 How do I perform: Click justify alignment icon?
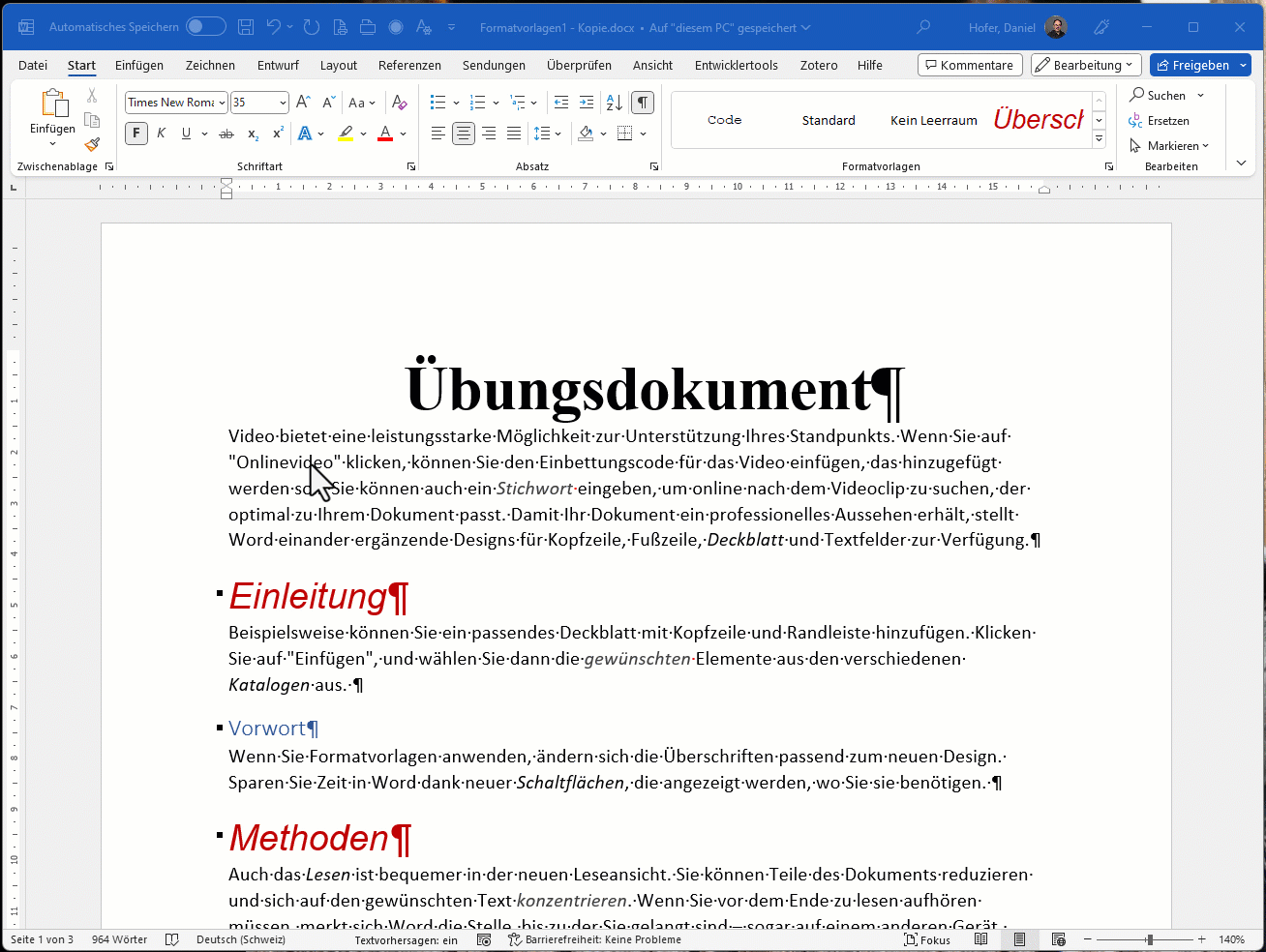pos(514,134)
